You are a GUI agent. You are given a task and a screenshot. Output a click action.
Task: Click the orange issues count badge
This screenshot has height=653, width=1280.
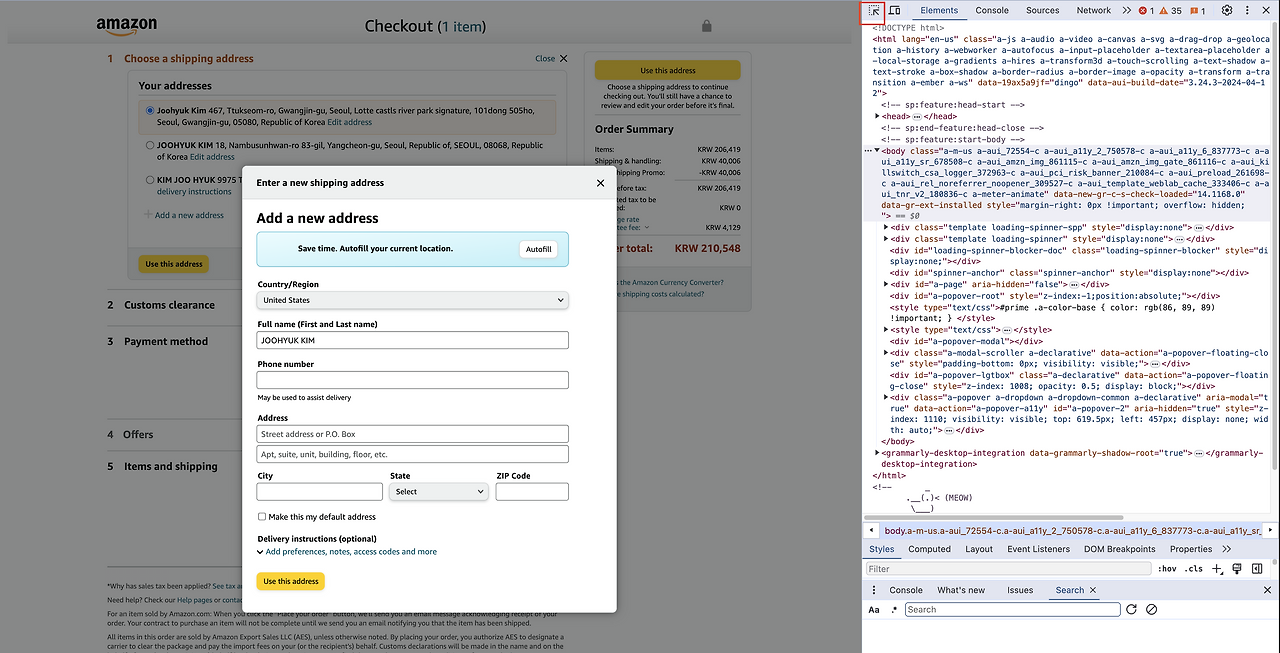(x=1197, y=11)
